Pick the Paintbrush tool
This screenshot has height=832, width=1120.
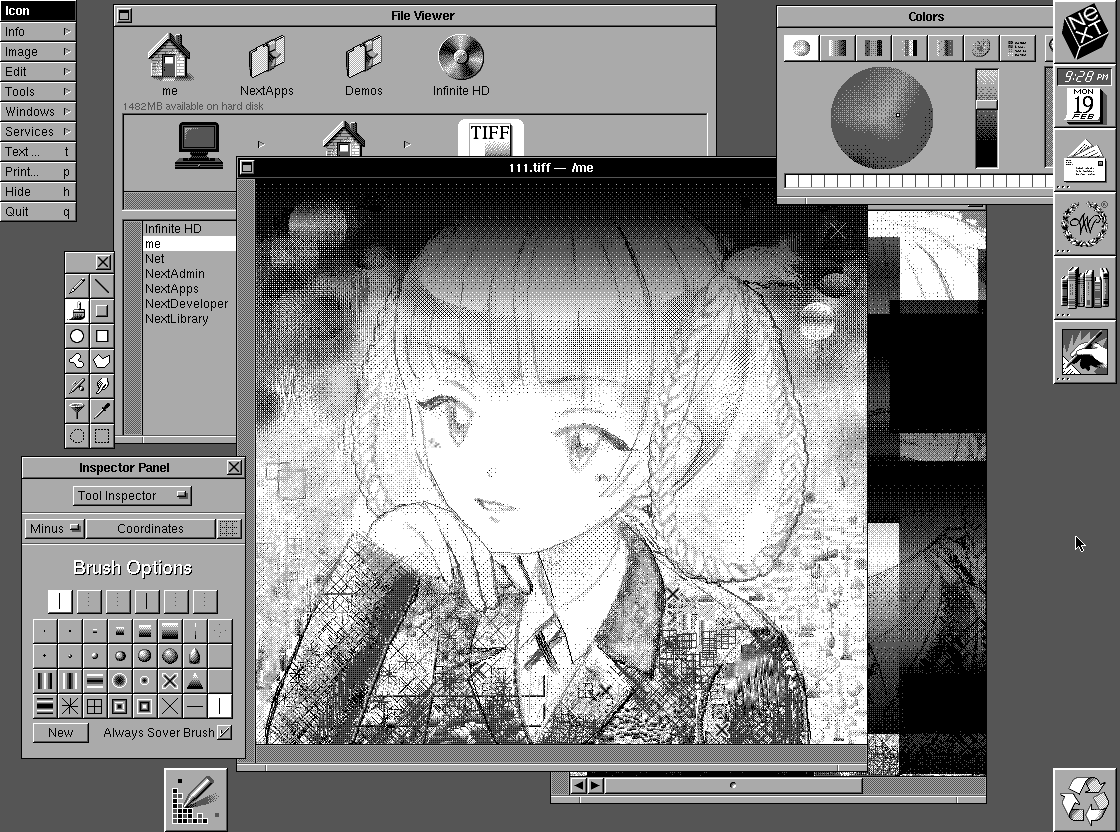coord(77,312)
